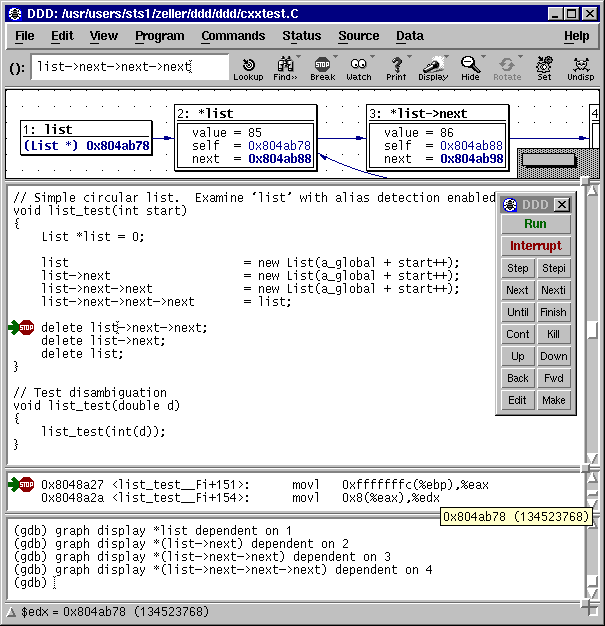Open the Program menu

click(160, 36)
